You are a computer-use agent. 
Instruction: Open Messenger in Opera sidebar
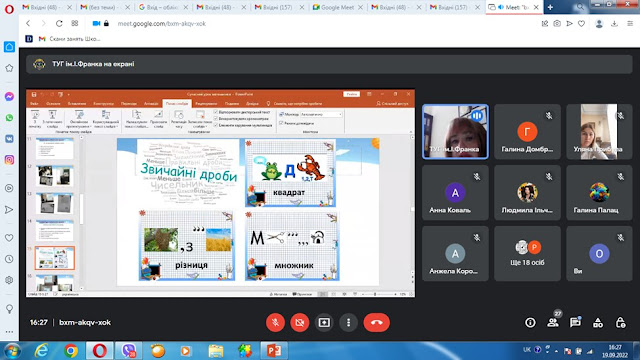coord(9,96)
